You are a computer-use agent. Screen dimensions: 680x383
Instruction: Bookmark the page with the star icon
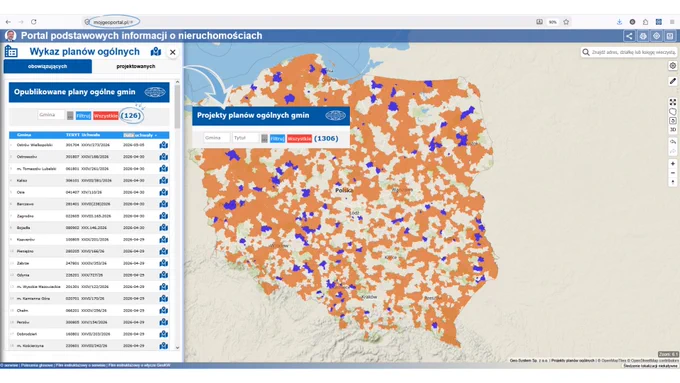pos(566,22)
